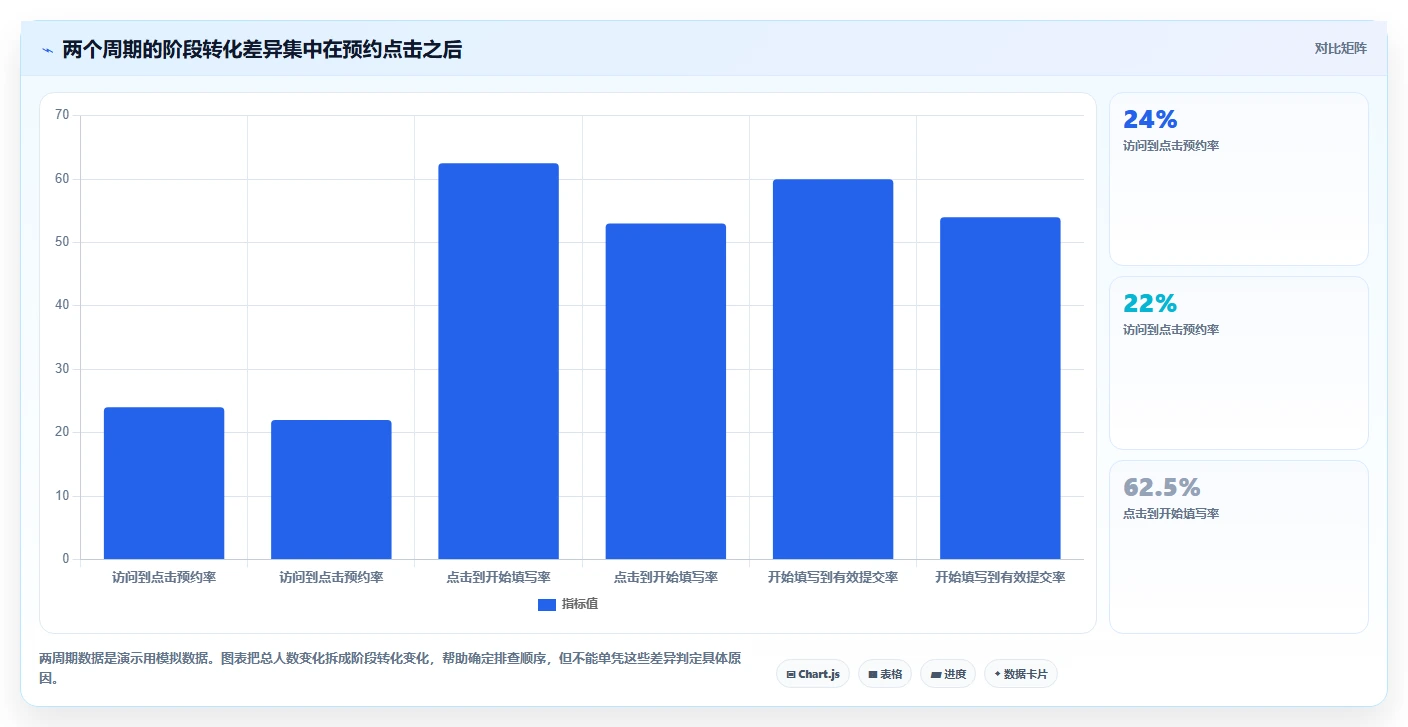The width and height of the screenshot is (1408, 727).
Task: Click the 24% value in the data card
Action: [1150, 120]
